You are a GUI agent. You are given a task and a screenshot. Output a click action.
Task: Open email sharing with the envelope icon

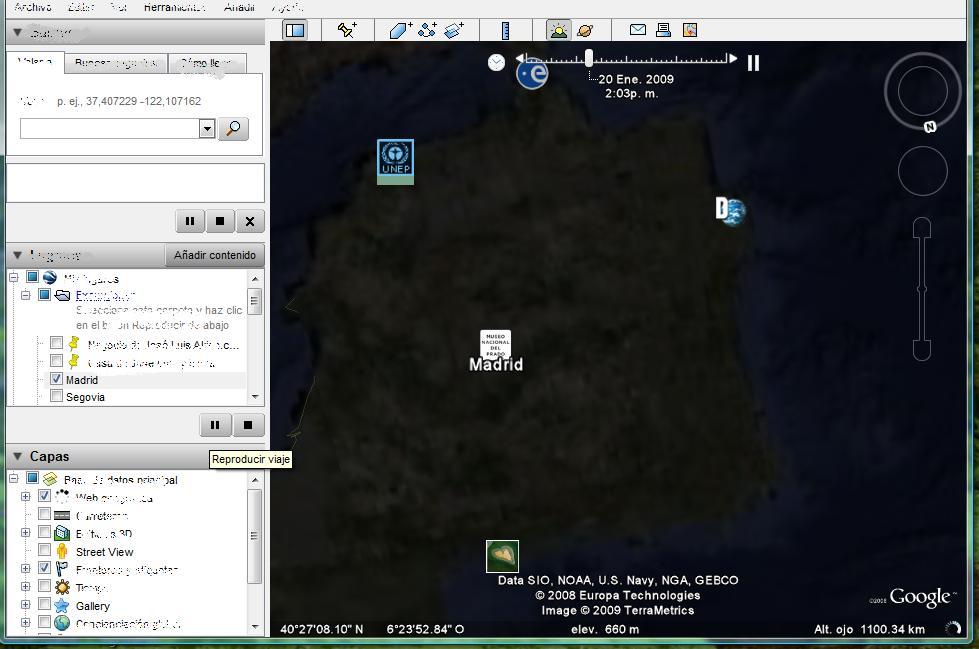click(636, 29)
